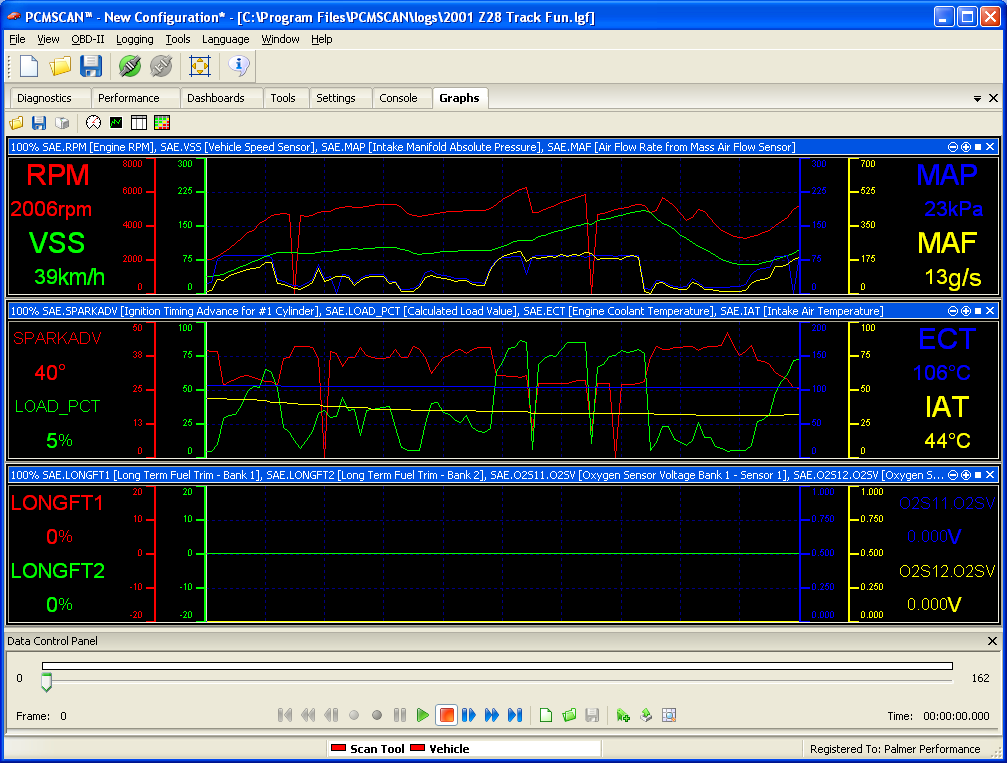This screenshot has height=763, width=1007.
Task: Click the green line graph icon
Action: (116, 122)
